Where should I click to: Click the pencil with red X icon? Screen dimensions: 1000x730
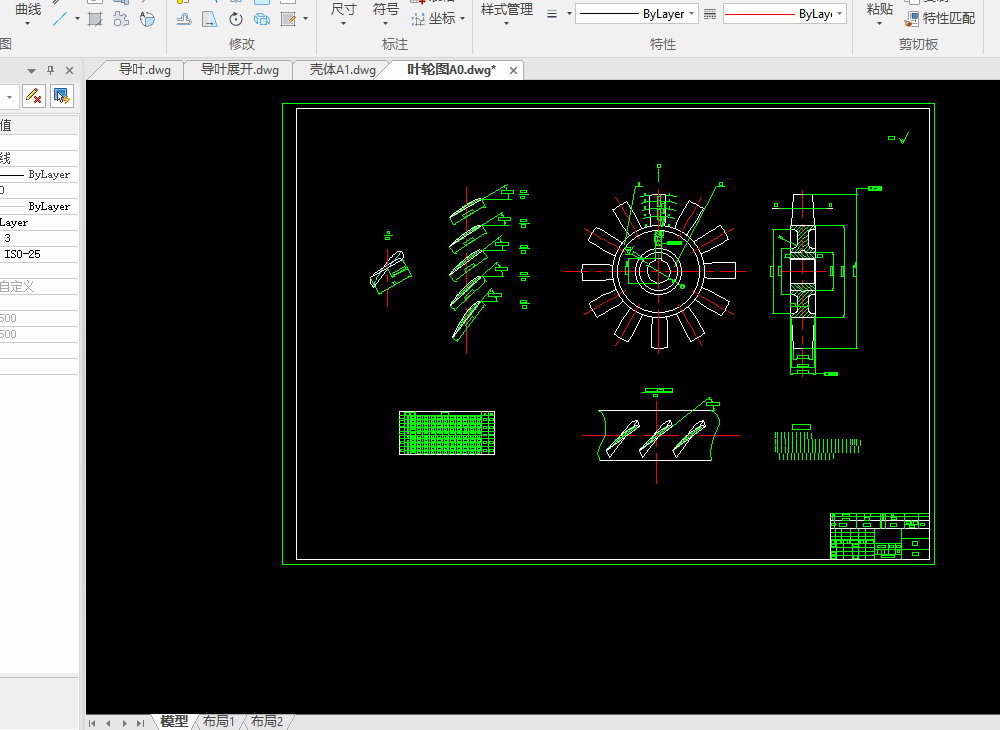[x=34, y=96]
